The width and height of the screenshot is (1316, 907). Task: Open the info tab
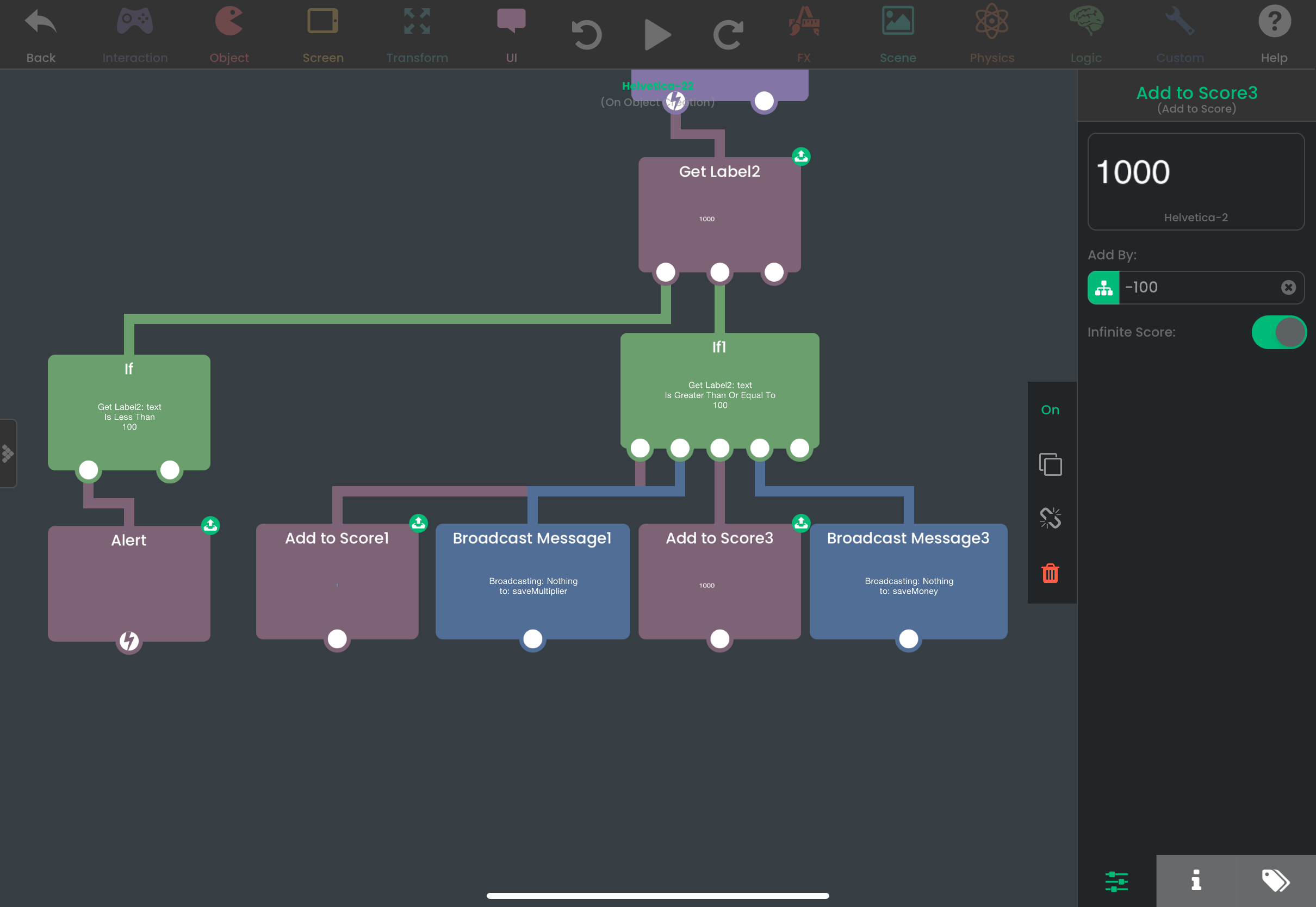click(1196, 881)
